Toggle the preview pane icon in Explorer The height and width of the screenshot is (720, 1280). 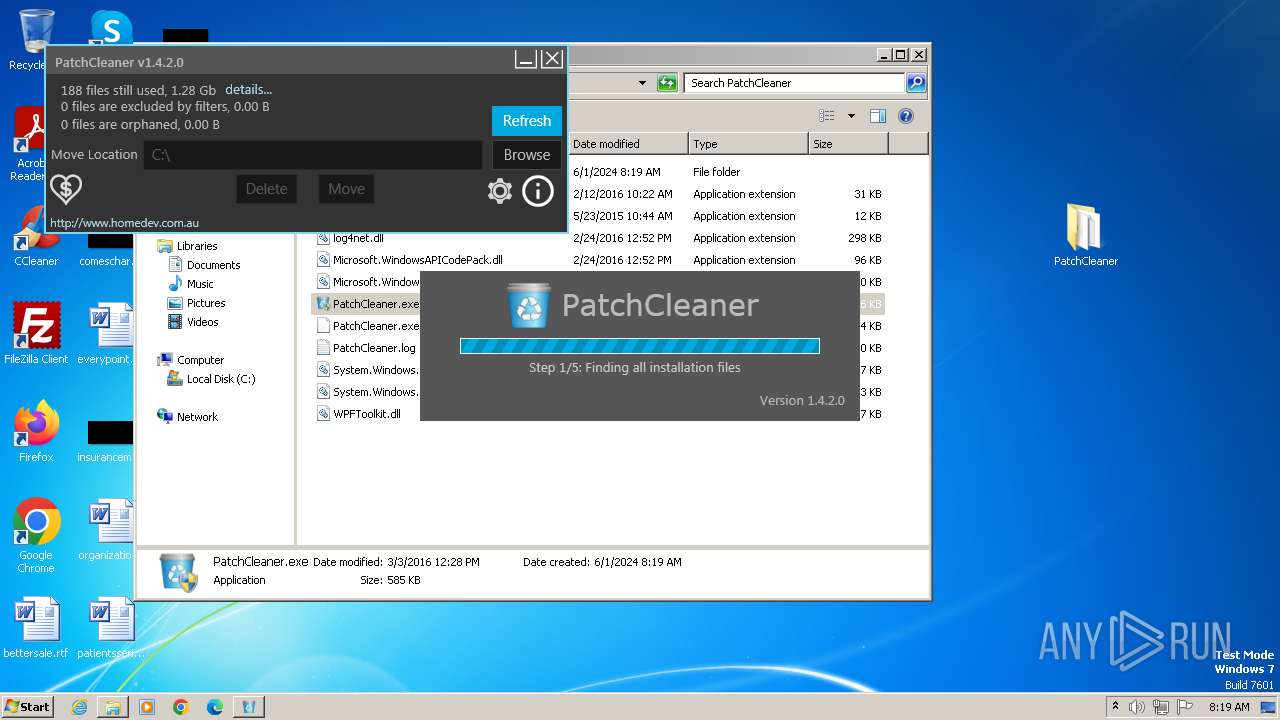tap(877, 116)
